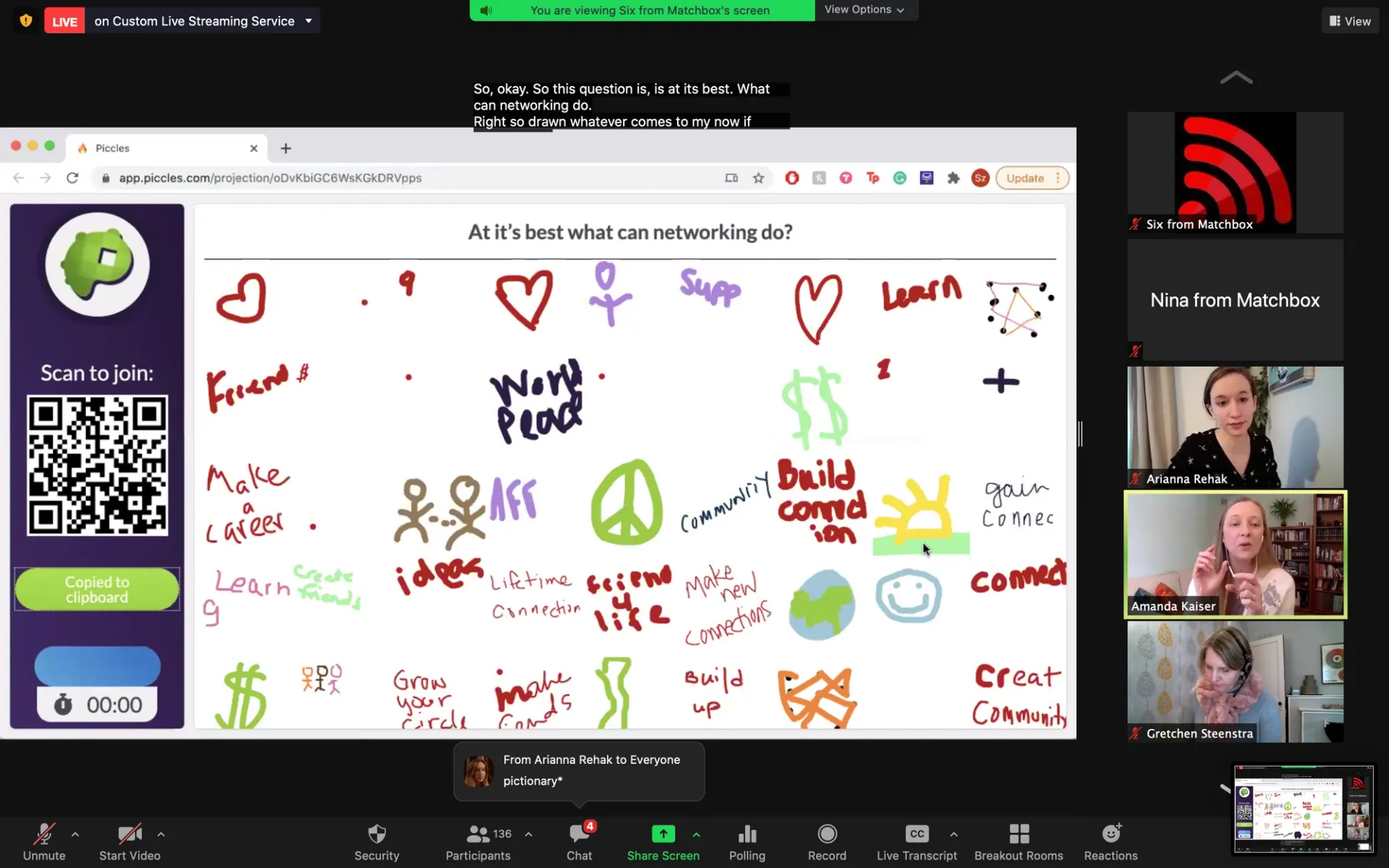Screen dimensions: 1389x868
Task: Open the Reactions smiley icon
Action: click(x=1110, y=835)
